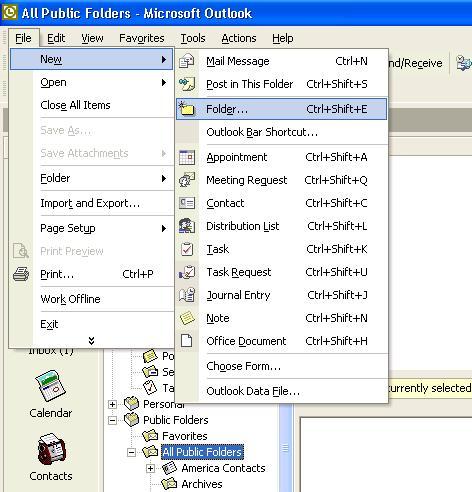Open the Favorites menu
This screenshot has height=492, width=472.
142,38
